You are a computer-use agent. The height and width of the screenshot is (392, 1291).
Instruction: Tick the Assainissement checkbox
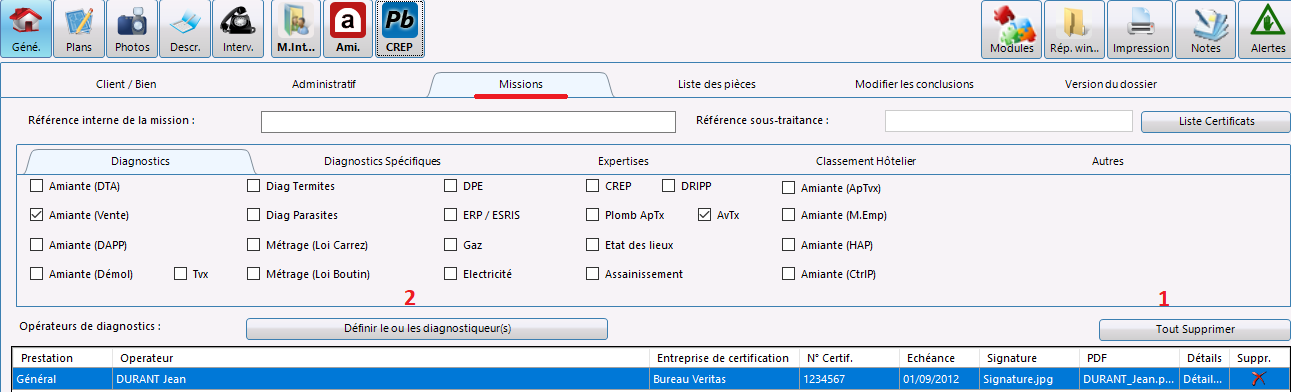pyautogui.click(x=594, y=273)
